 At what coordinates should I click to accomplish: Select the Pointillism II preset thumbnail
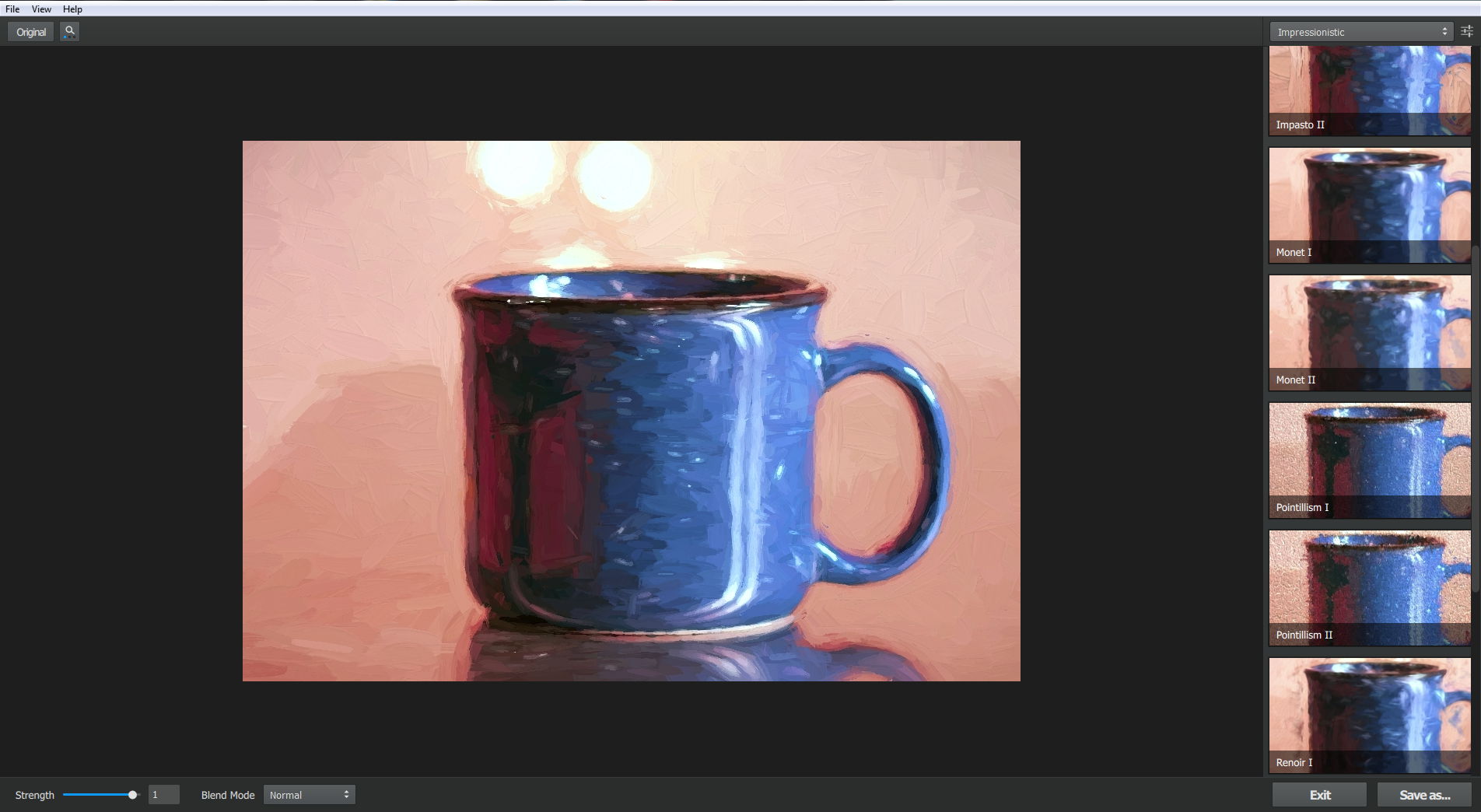tap(1369, 588)
